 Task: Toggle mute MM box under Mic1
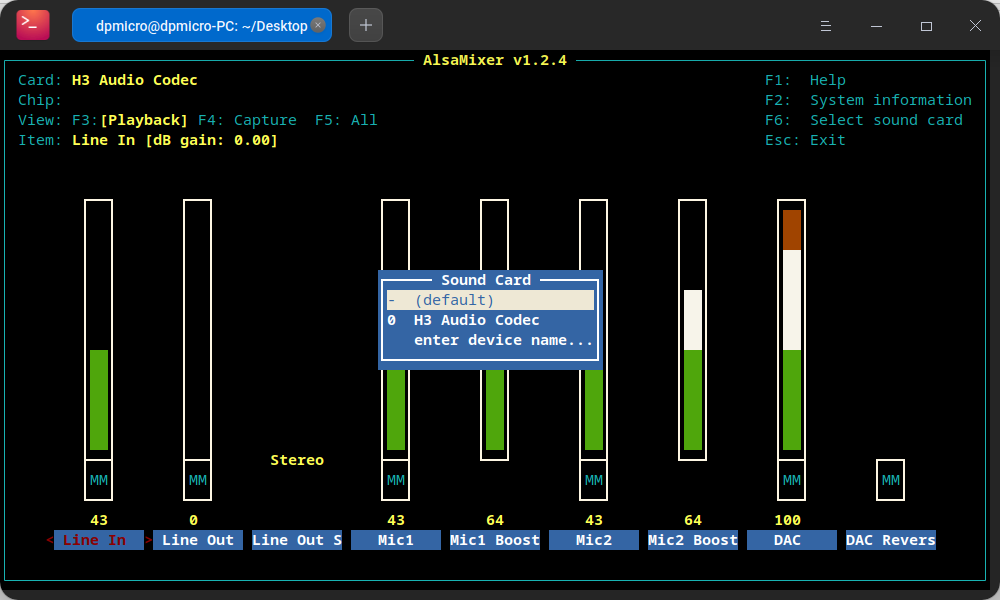[x=395, y=480]
